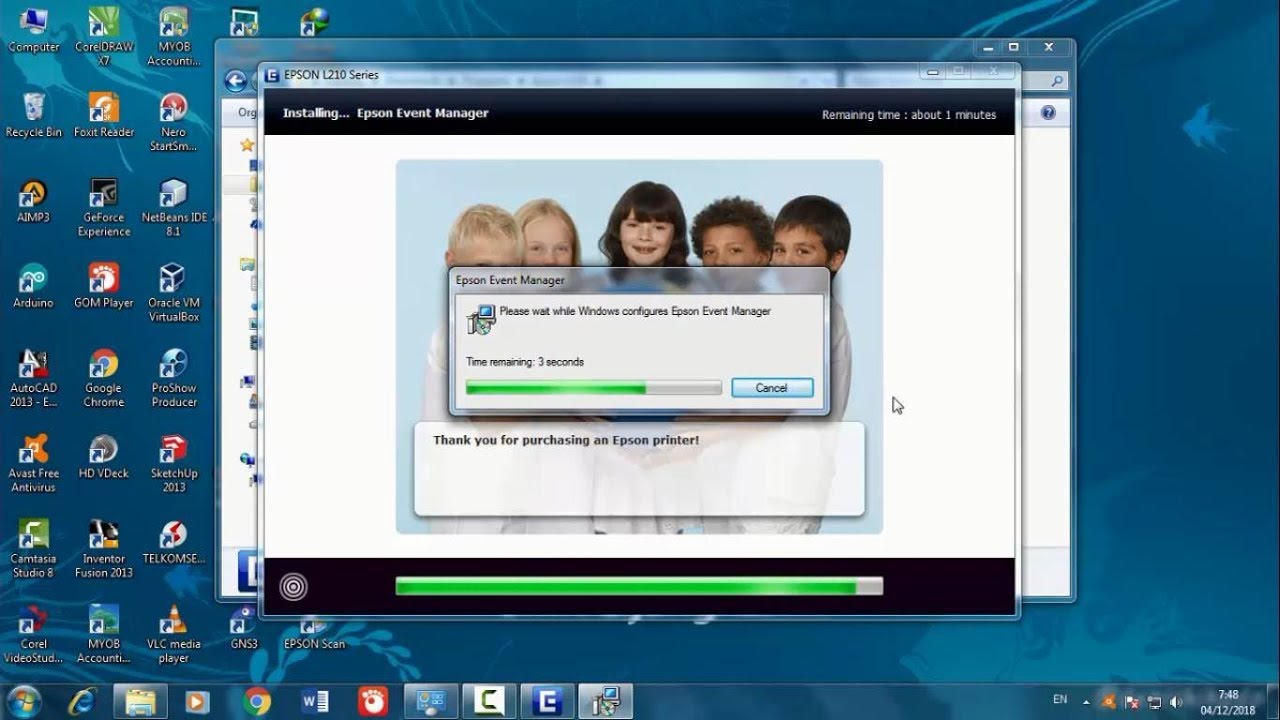
Task: Open the AIMP3 desktop shortcut
Action: [34, 200]
